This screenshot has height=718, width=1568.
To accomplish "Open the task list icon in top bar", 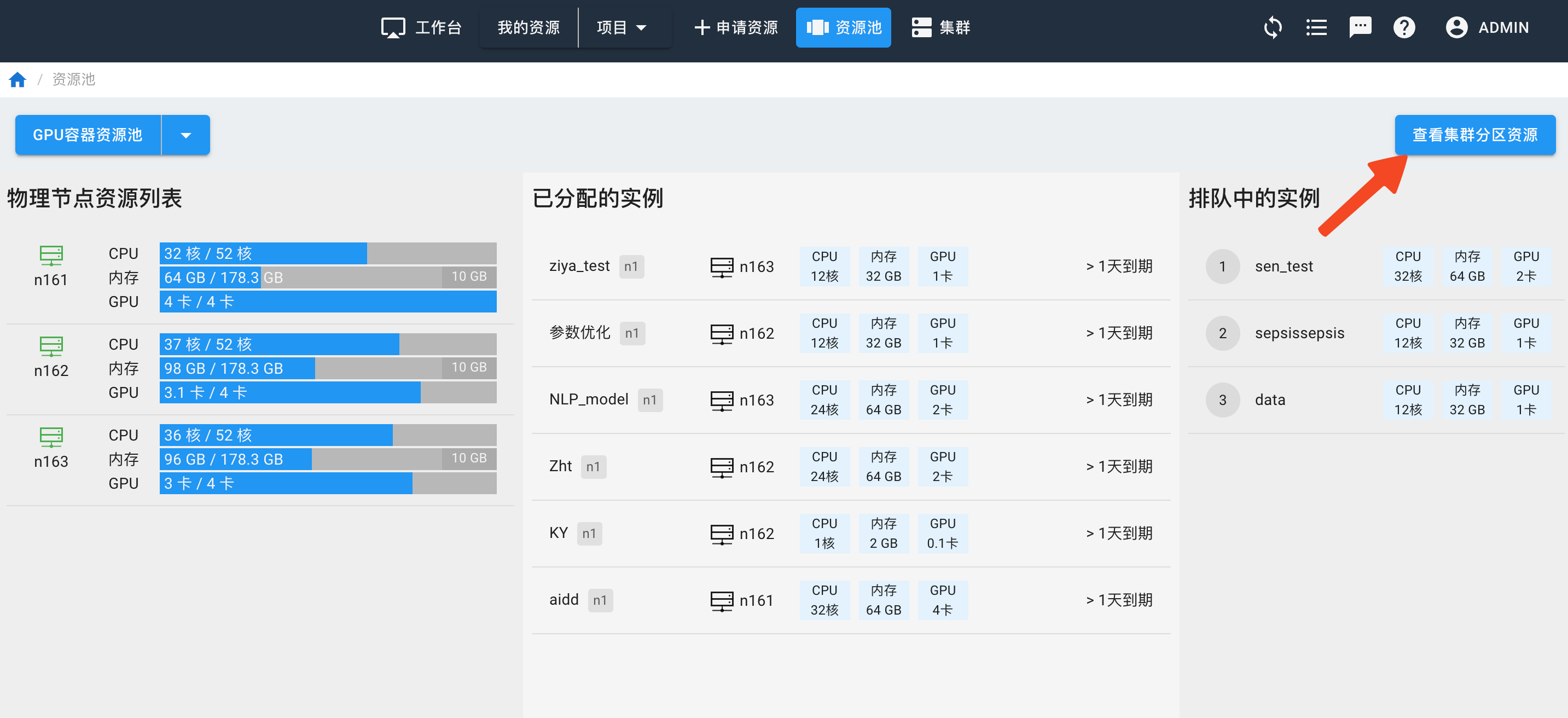I will (1316, 27).
